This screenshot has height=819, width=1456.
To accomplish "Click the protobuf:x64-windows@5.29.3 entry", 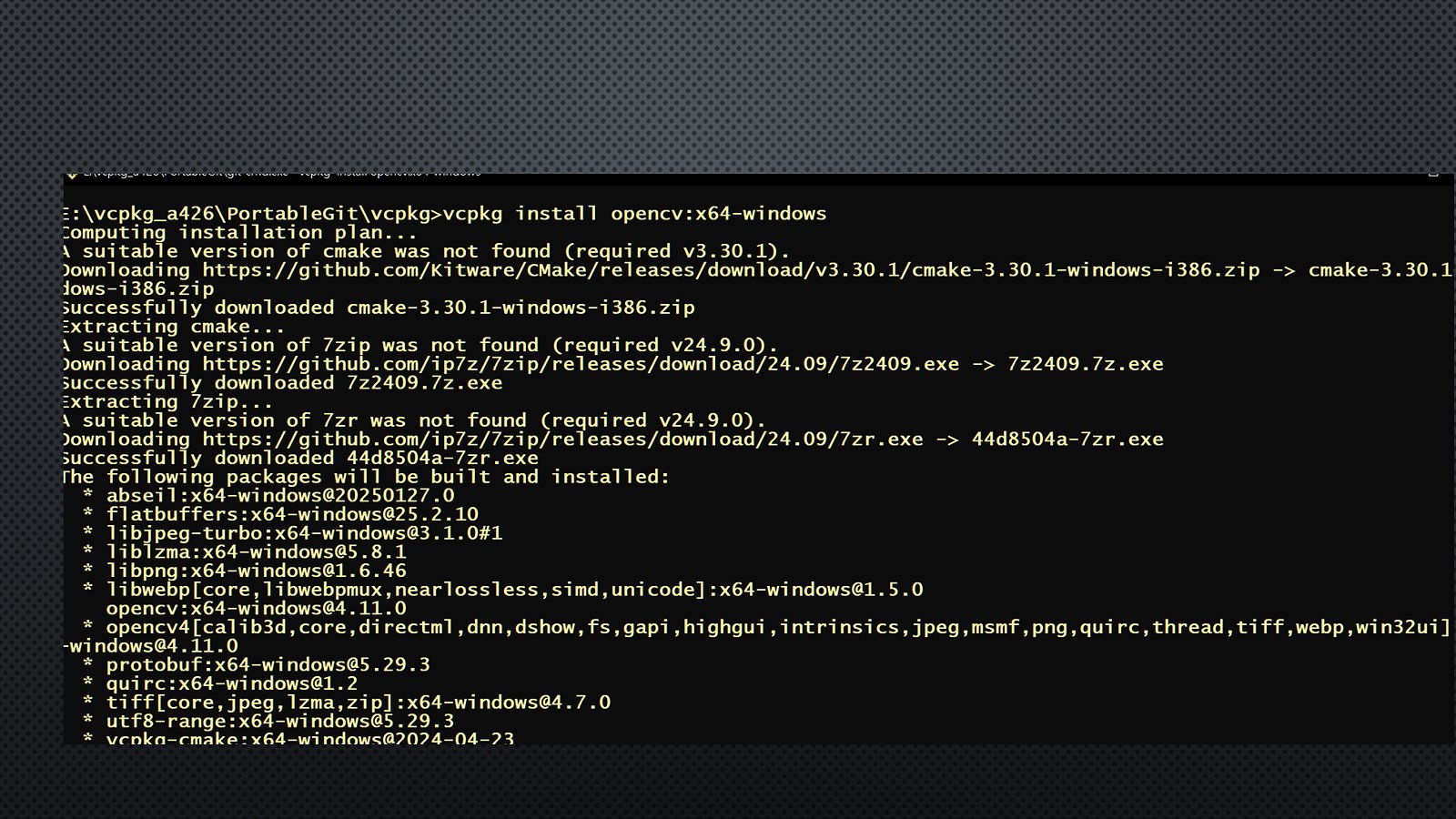I will click(268, 665).
